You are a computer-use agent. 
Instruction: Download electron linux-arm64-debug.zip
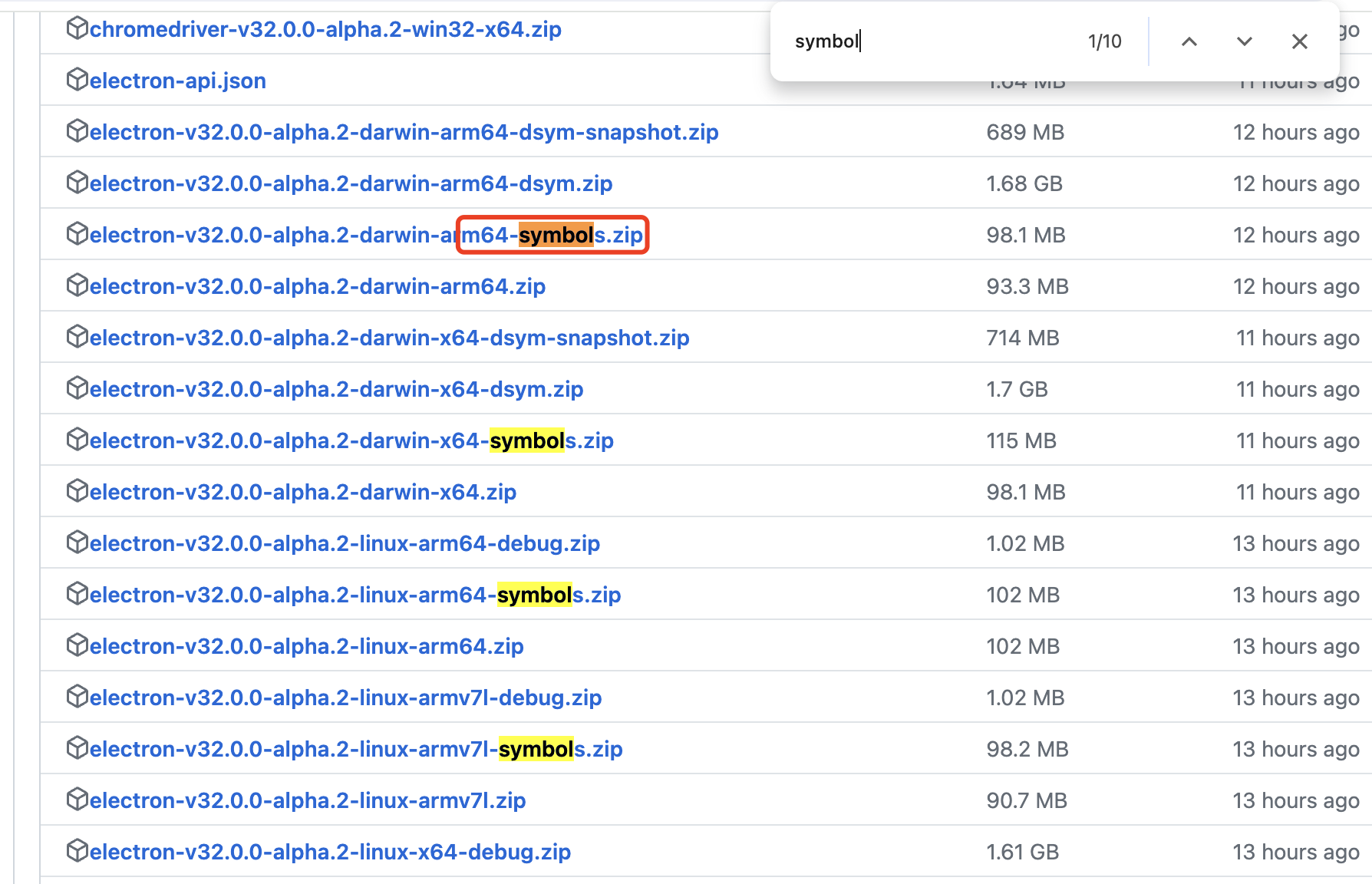345,543
